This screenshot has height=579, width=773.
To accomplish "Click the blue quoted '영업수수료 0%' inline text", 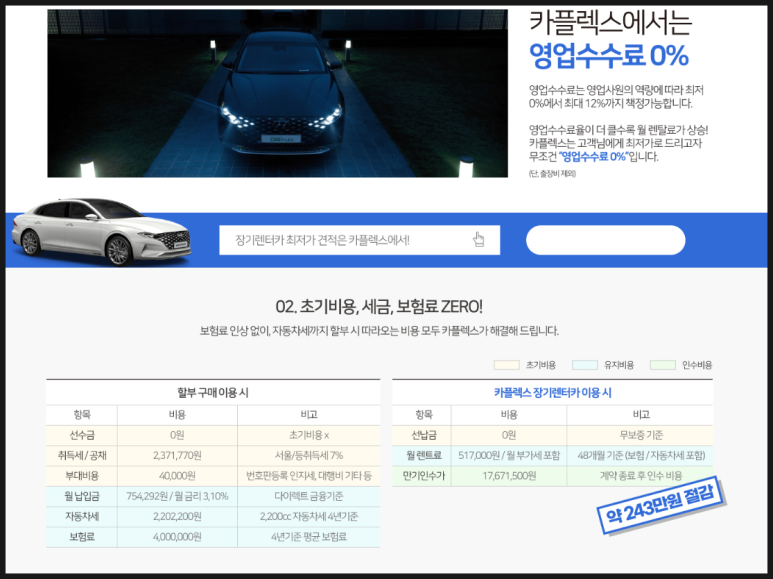I will pyautogui.click(x=594, y=157).
